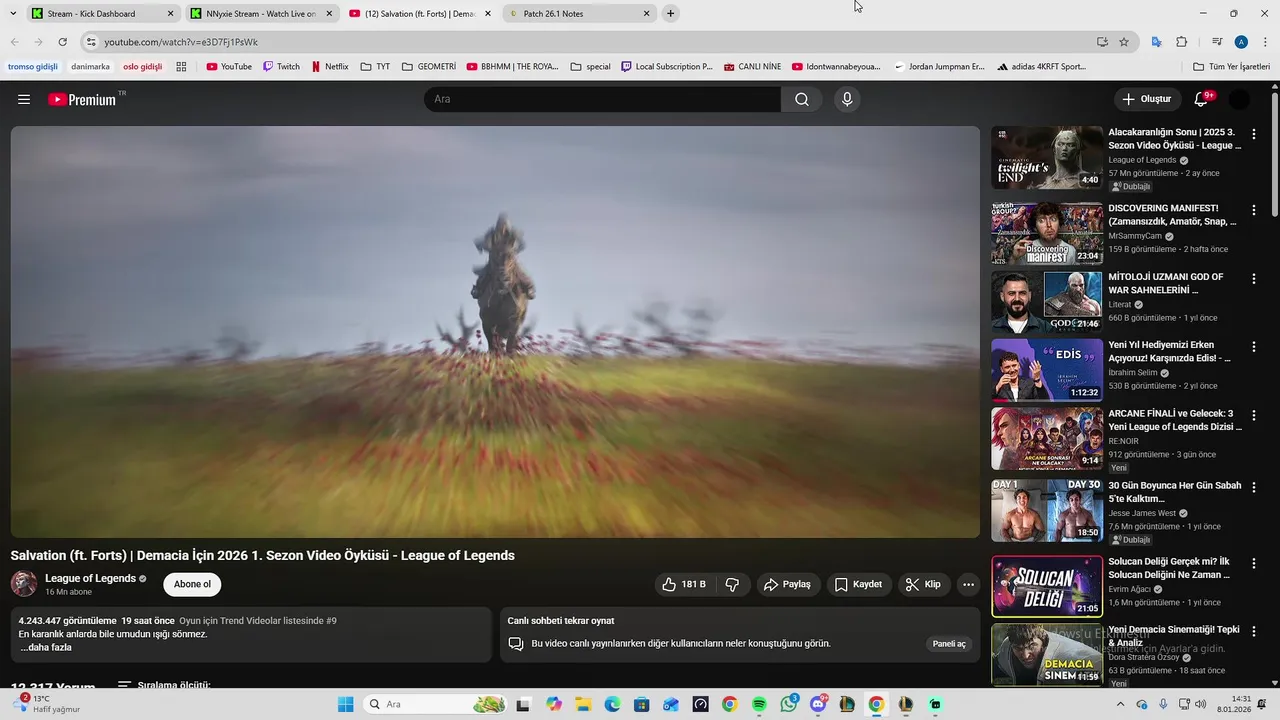Click the Windows taskbar search box
The image size is (1280, 720).
coord(434,704)
